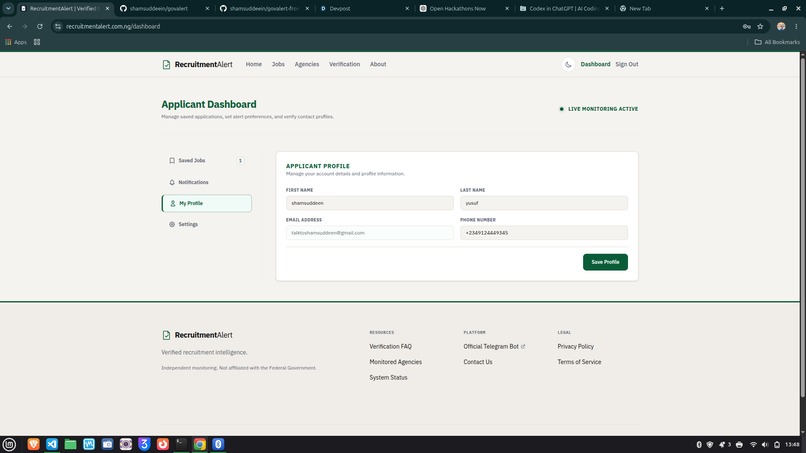Screen dimensions: 806x453
Task: Open the Verification nav link
Action: point(344,64)
